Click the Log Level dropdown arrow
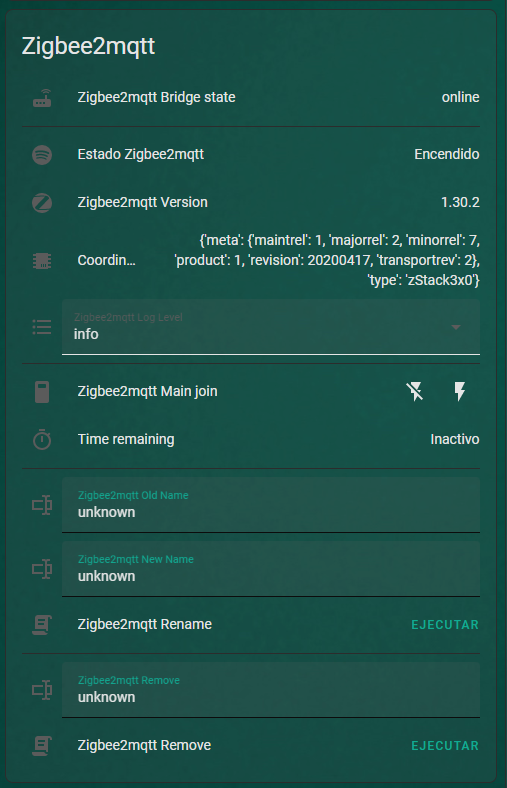Image resolution: width=507 pixels, height=788 pixels. [456, 327]
